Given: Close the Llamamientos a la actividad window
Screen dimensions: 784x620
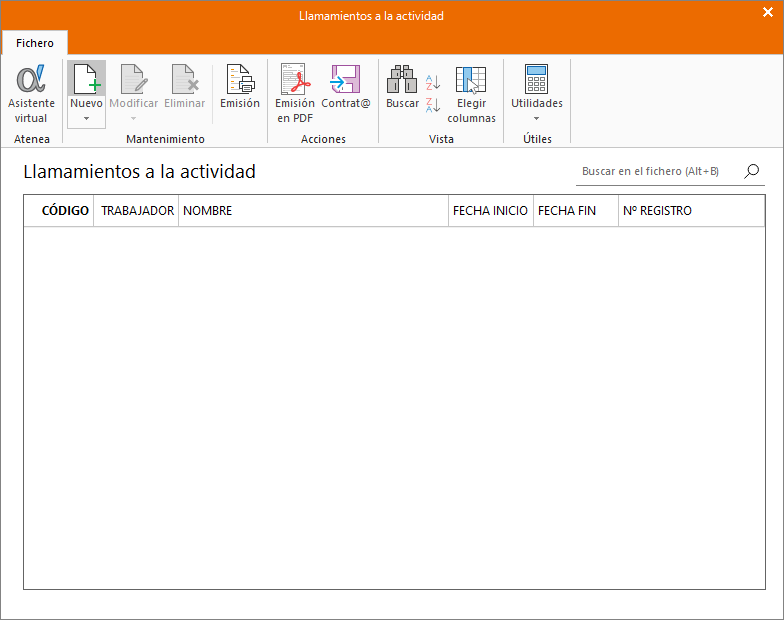Looking at the screenshot, I should [768, 12].
